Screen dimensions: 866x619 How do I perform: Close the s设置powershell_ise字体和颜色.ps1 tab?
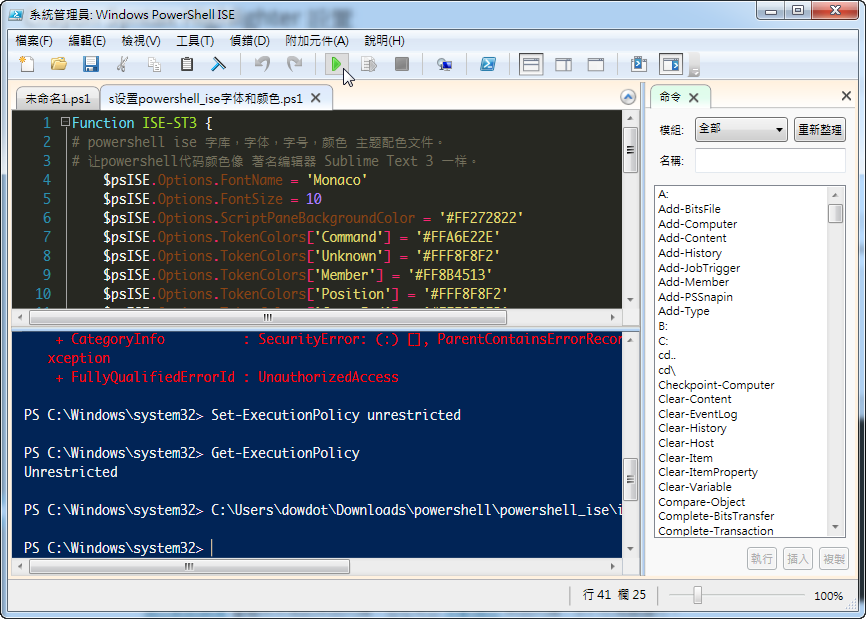pyautogui.click(x=316, y=98)
